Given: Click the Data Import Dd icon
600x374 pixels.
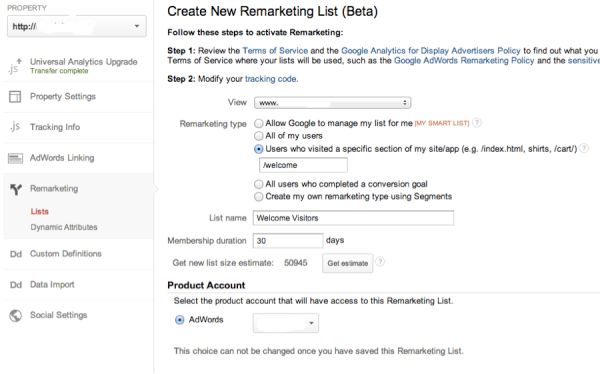Looking at the screenshot, I should pos(16,285).
